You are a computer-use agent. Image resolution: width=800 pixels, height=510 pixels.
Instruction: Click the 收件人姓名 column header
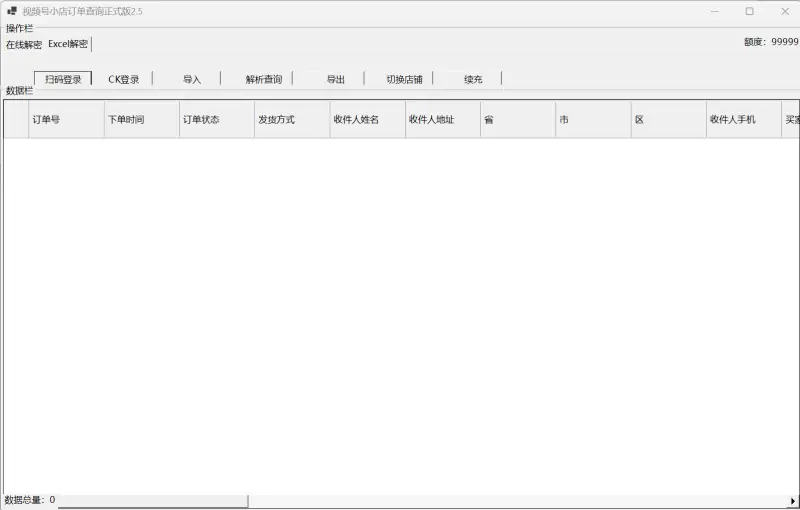click(x=367, y=119)
